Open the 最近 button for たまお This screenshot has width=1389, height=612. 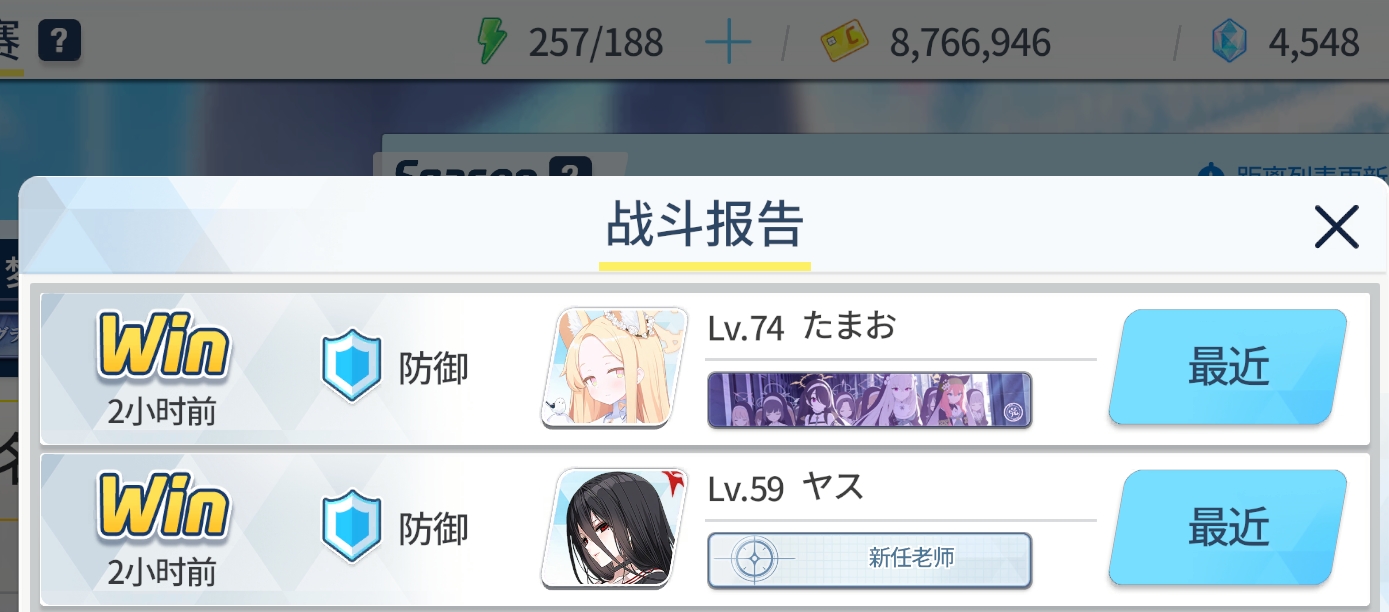[1228, 367]
